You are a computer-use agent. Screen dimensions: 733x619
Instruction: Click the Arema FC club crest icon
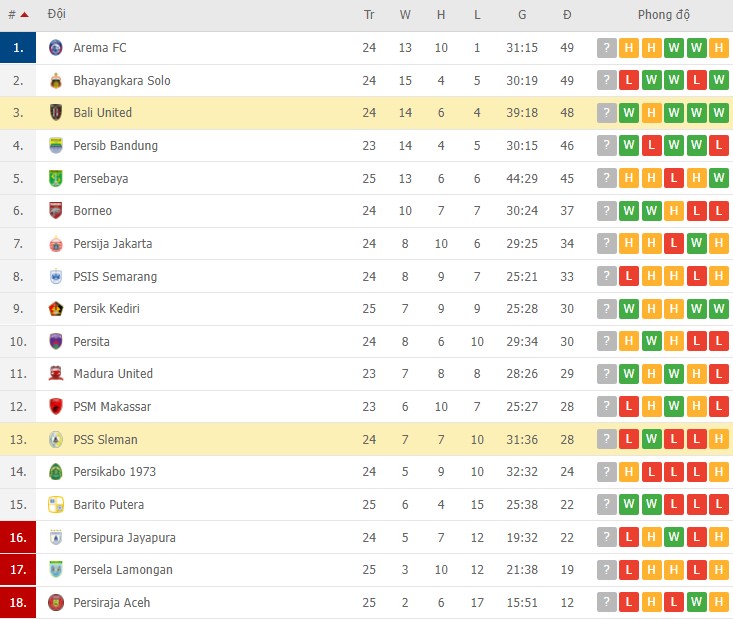(x=55, y=48)
